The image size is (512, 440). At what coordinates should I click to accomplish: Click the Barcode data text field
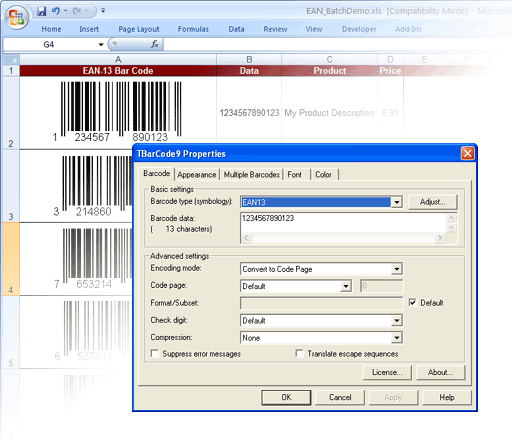point(343,222)
